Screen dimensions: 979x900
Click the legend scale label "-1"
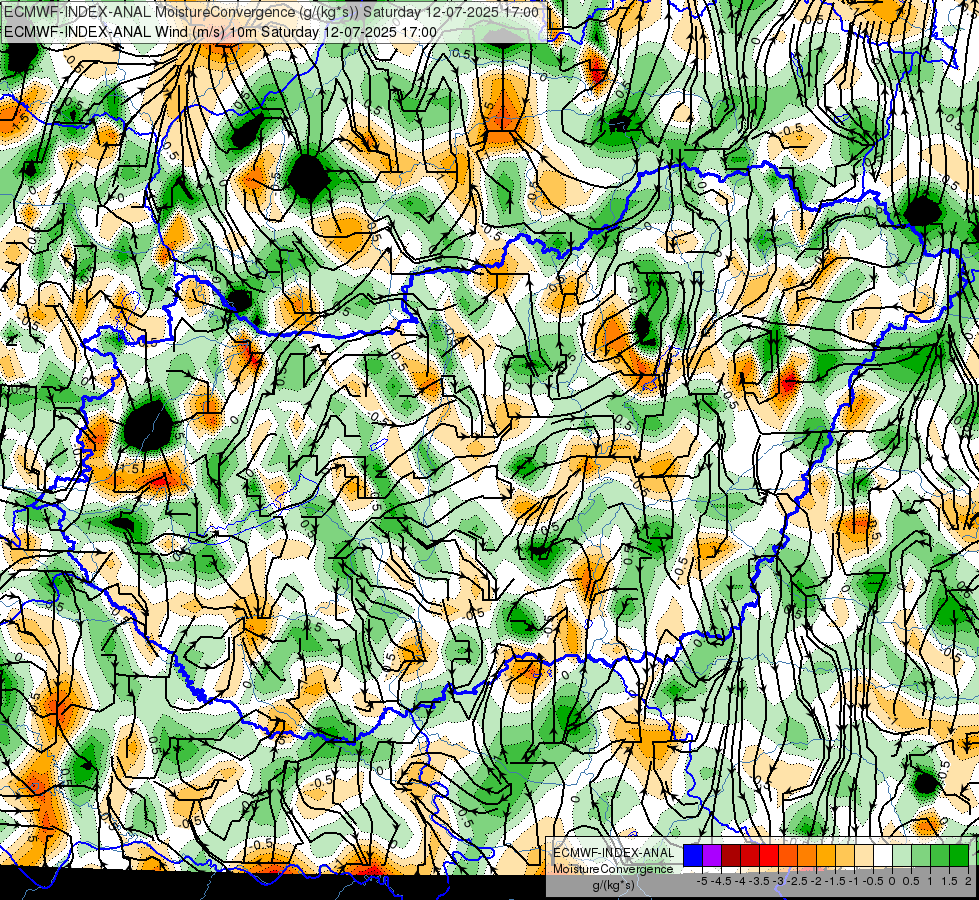854,881
